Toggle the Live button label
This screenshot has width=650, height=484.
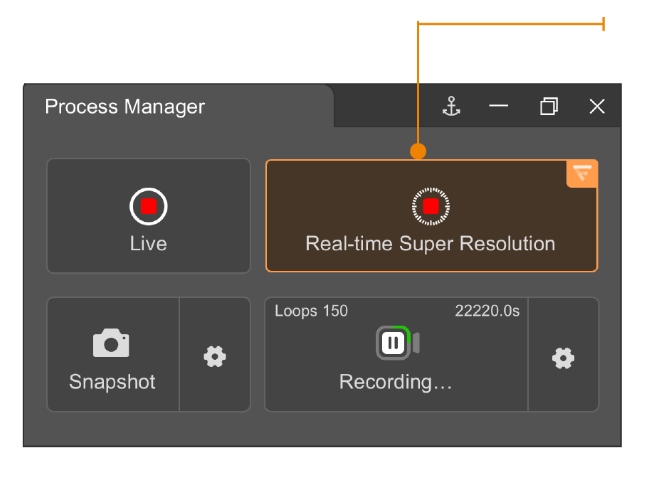pos(148,244)
